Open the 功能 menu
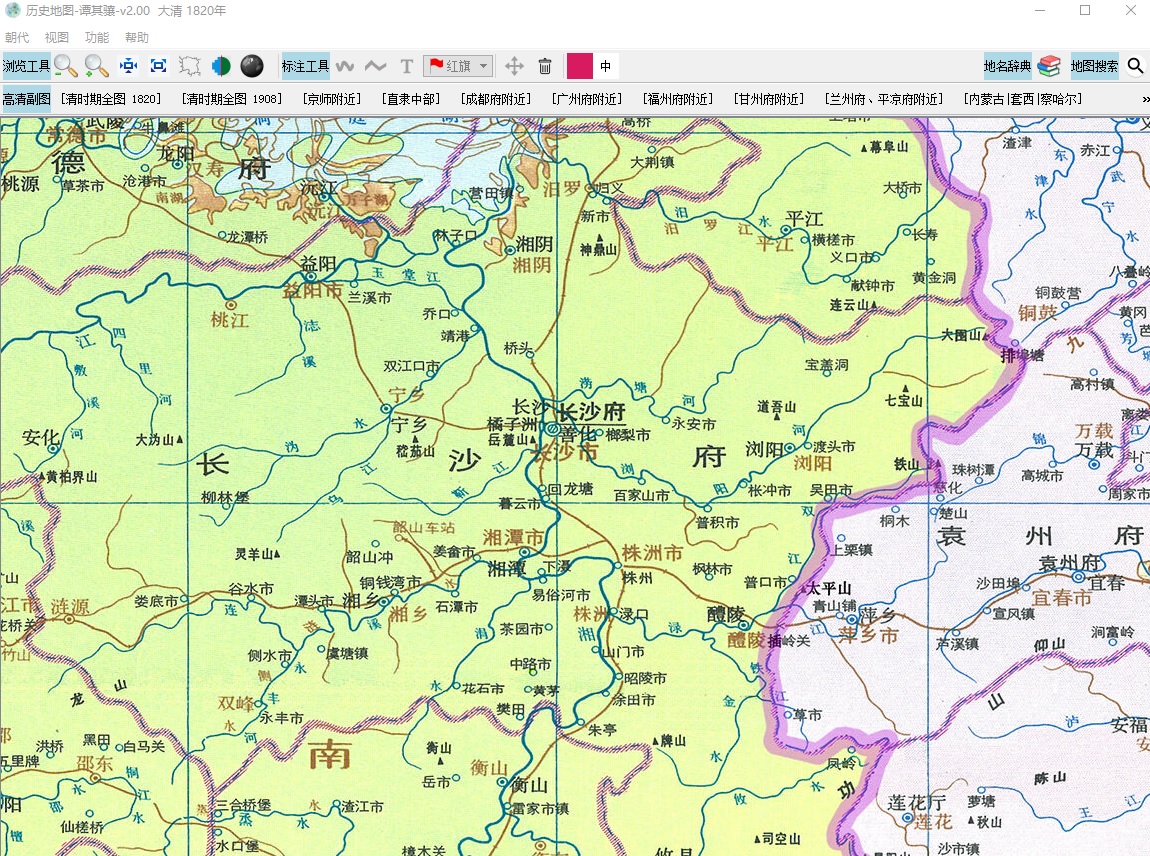 97,37
